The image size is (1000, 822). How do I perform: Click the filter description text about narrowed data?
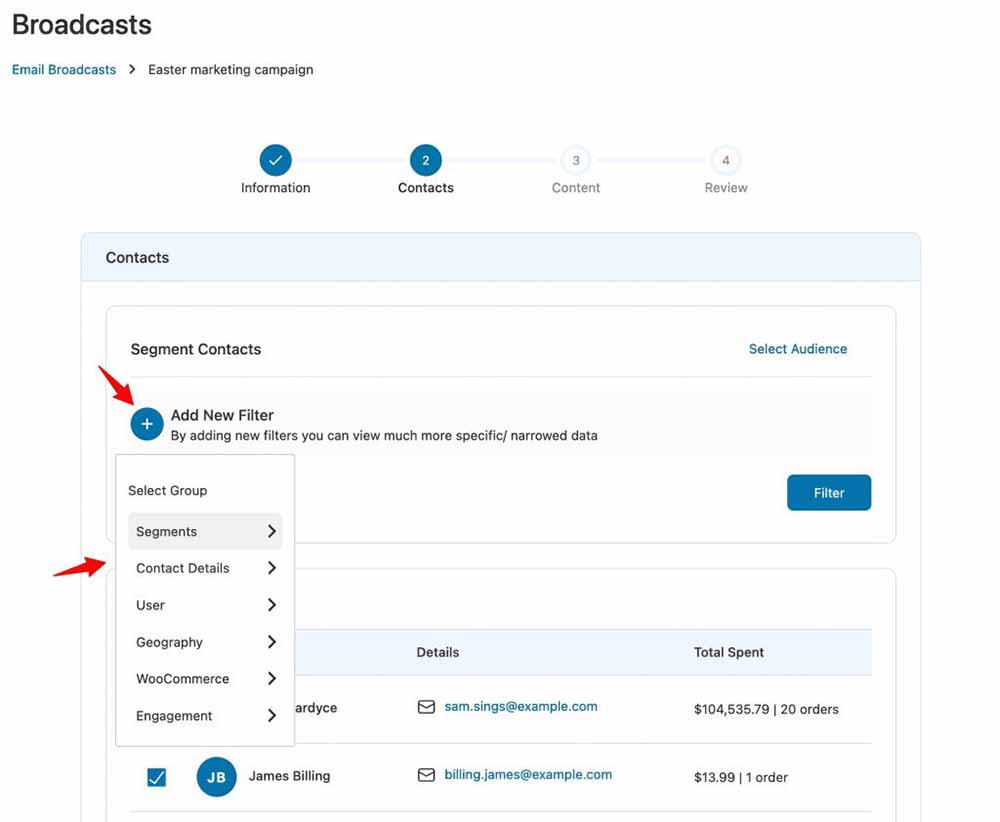click(384, 436)
